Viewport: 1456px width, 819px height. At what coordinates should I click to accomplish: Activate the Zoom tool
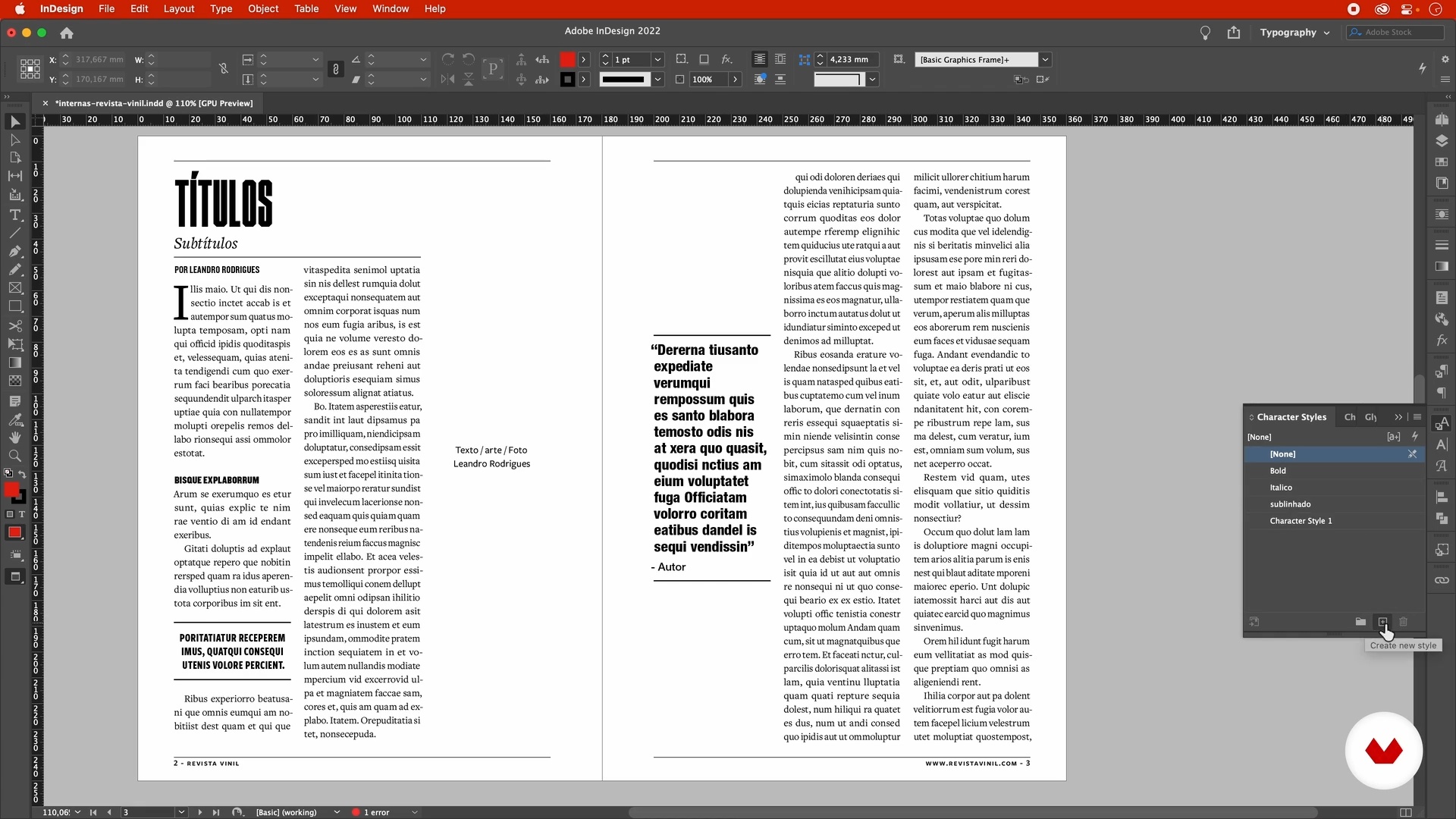click(x=15, y=456)
